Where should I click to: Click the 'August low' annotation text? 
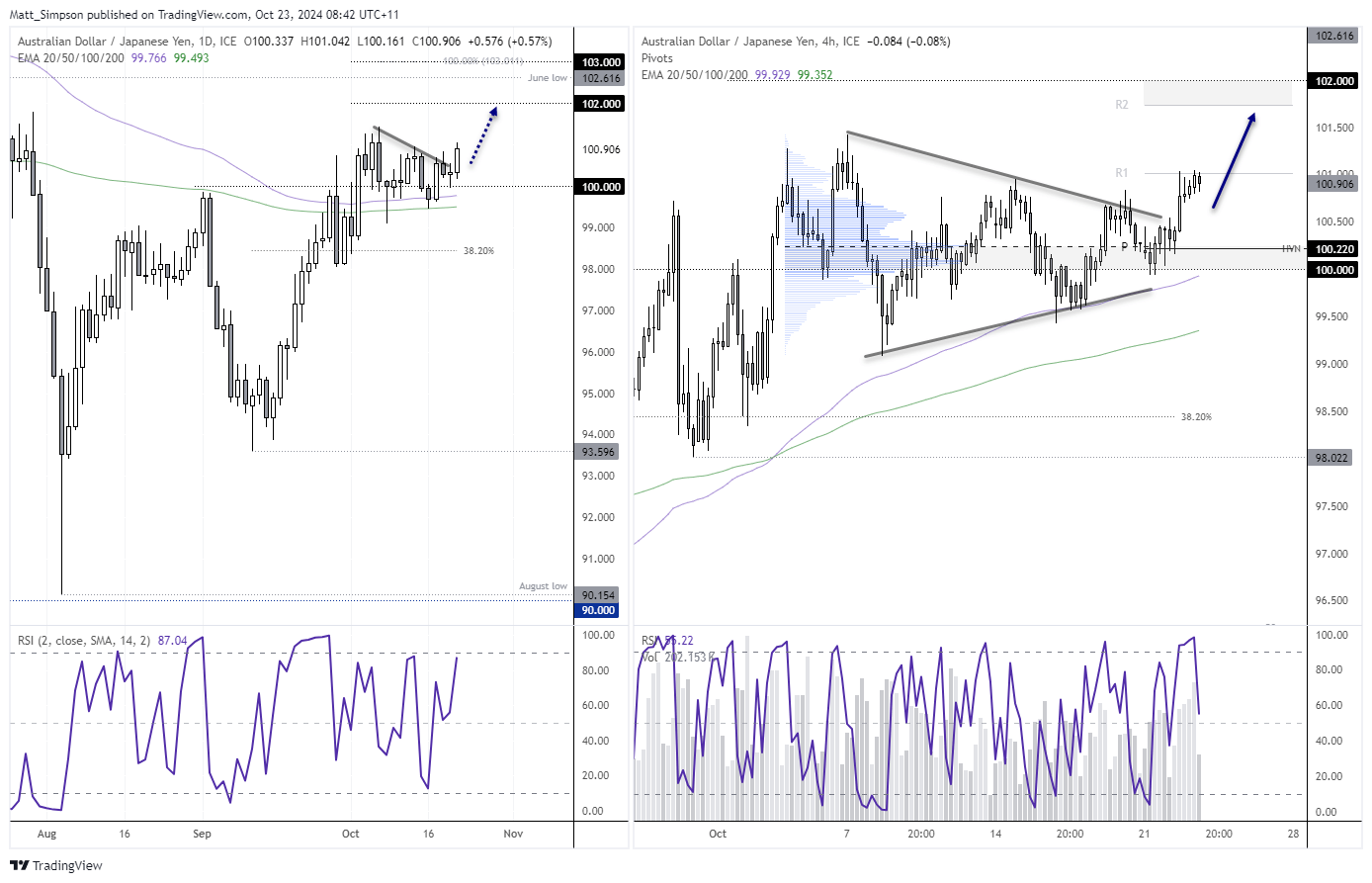click(x=544, y=586)
